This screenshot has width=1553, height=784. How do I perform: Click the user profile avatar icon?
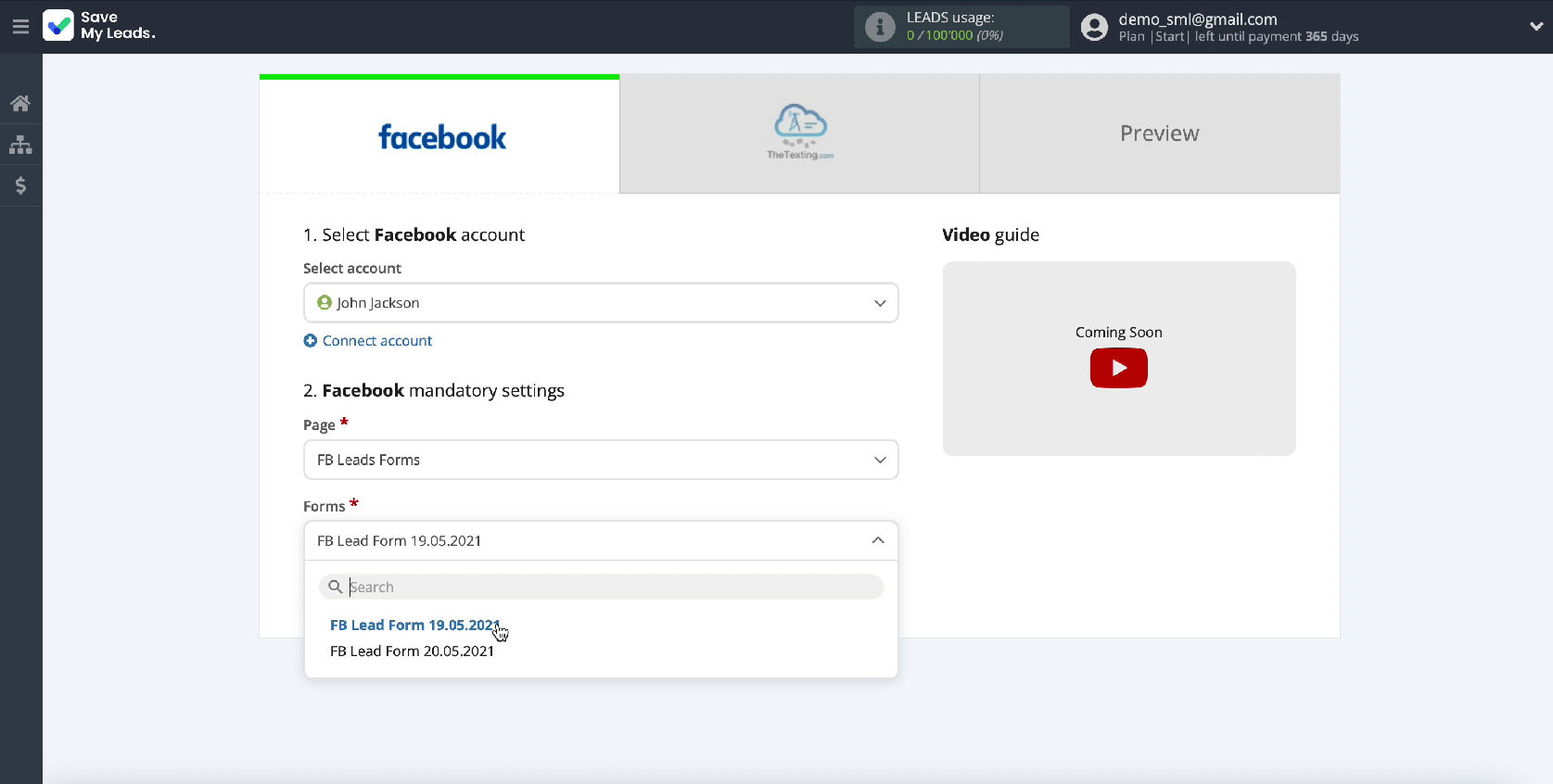(1094, 27)
